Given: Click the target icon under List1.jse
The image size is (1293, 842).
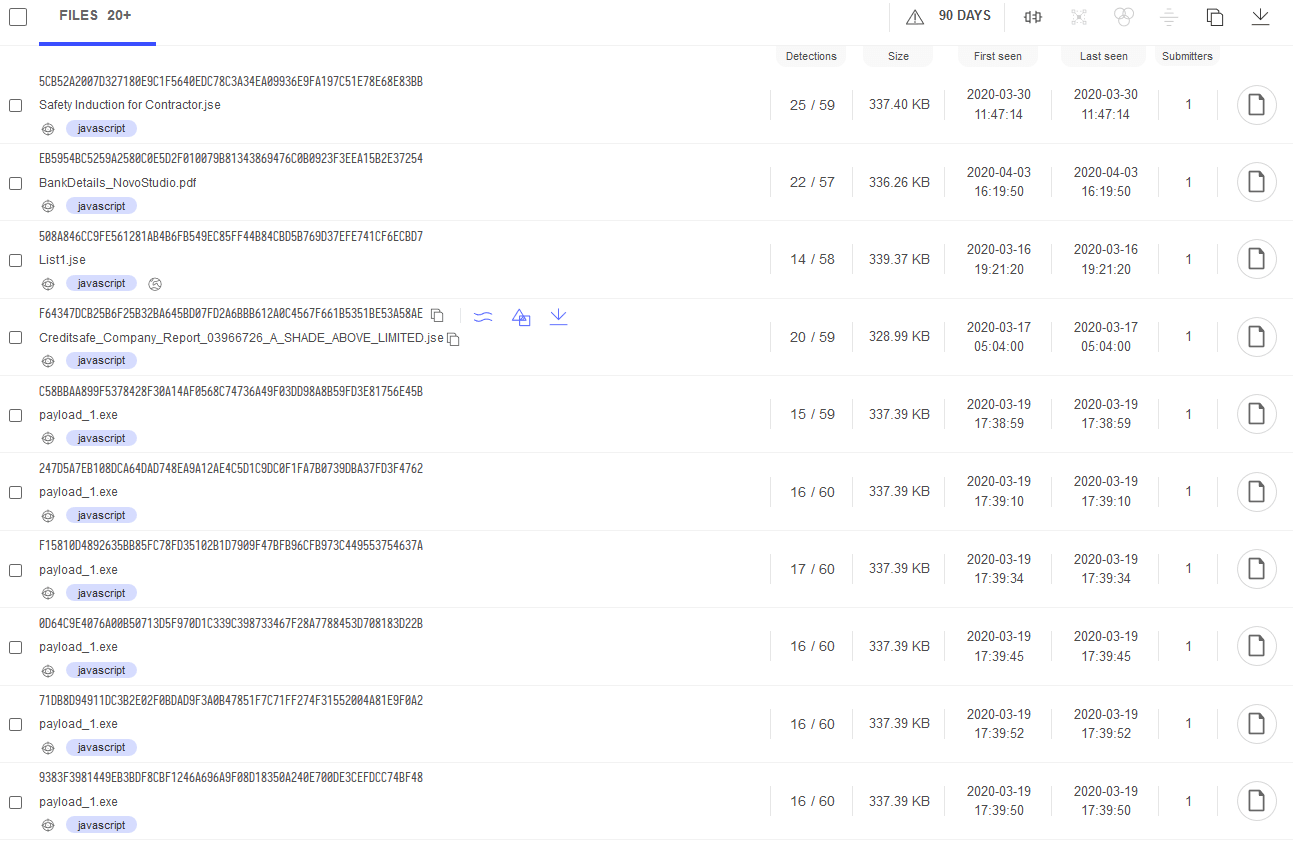Looking at the screenshot, I should 47,284.
